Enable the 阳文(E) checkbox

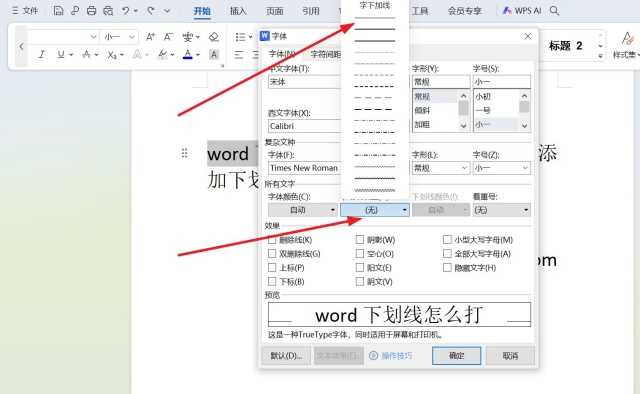tap(360, 267)
